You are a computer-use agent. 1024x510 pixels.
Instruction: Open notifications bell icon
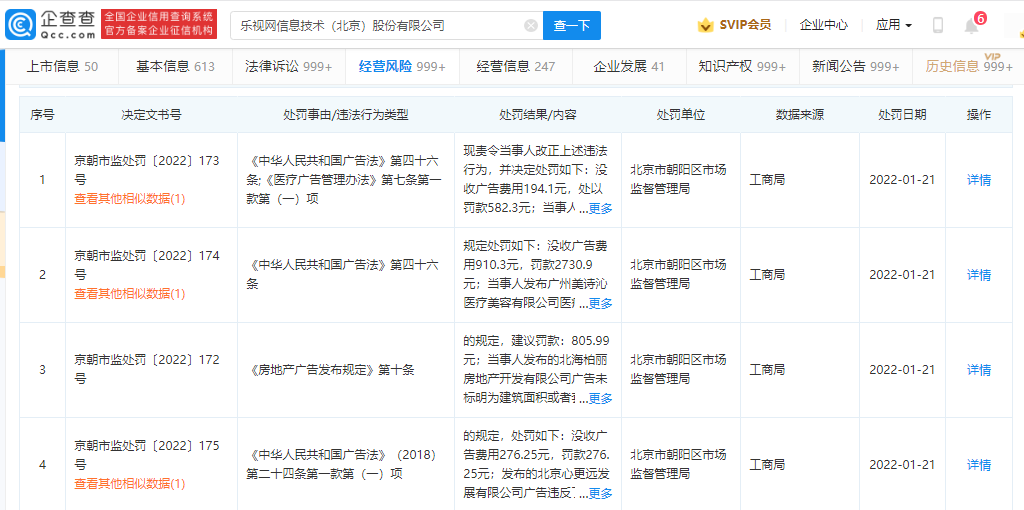click(x=972, y=25)
